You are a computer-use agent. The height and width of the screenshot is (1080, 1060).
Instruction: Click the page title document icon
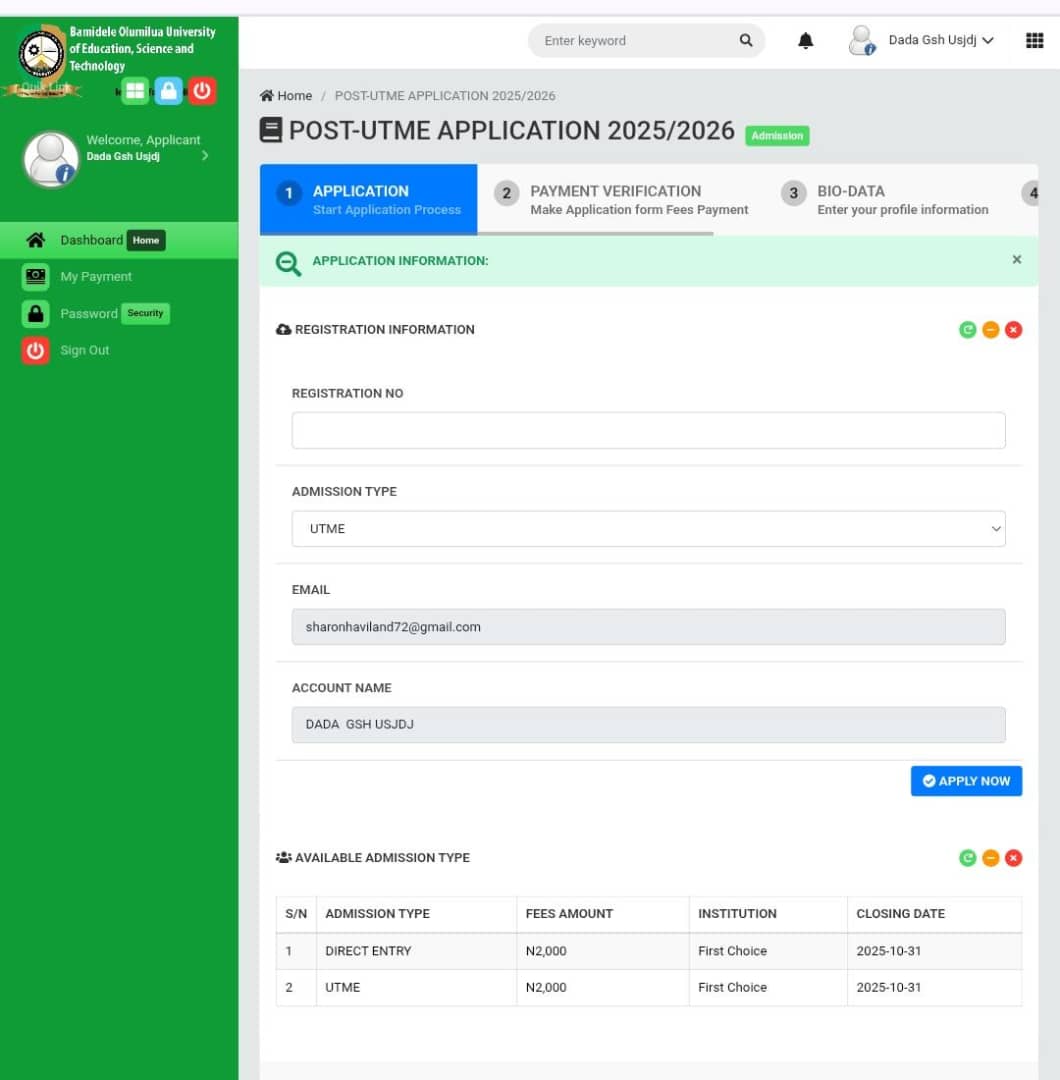pos(271,129)
